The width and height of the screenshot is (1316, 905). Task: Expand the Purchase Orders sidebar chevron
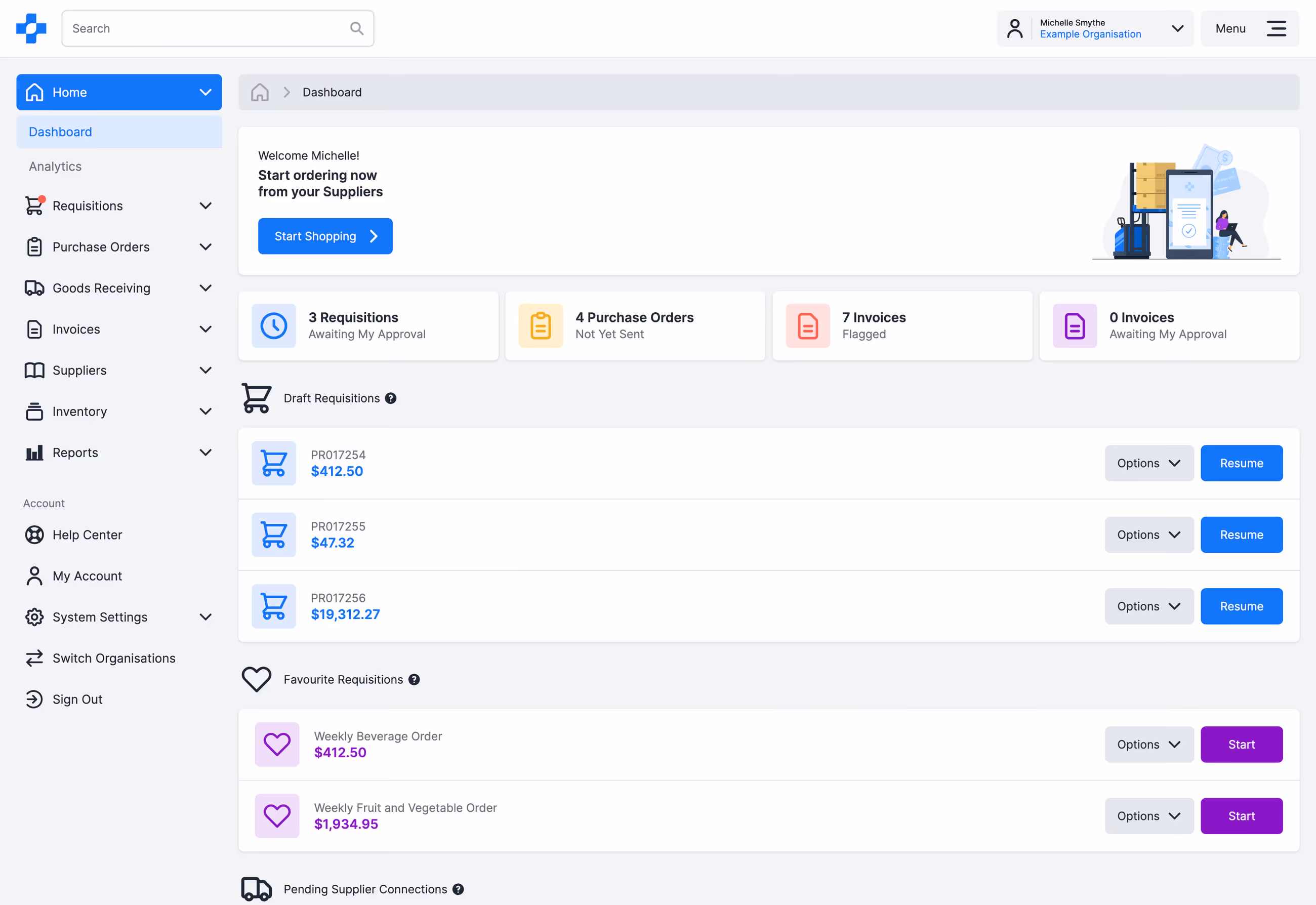click(x=206, y=246)
